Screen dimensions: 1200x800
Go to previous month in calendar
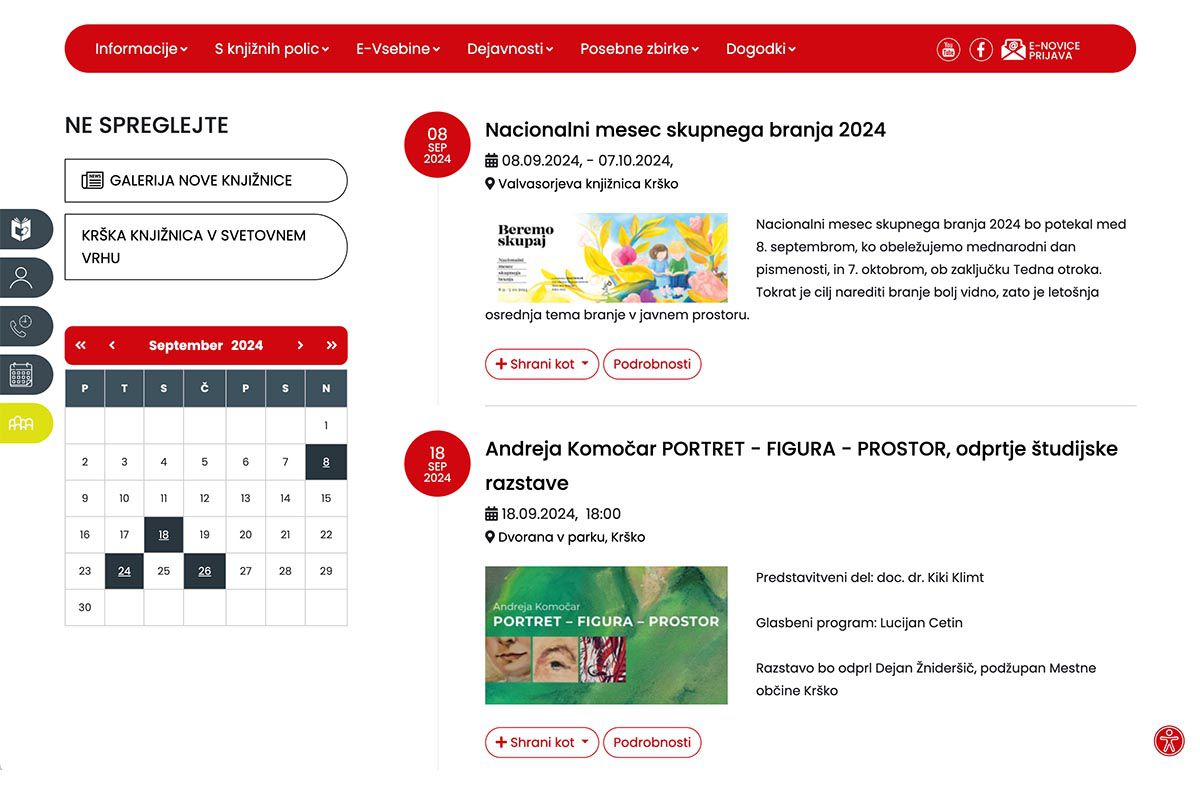click(112, 345)
